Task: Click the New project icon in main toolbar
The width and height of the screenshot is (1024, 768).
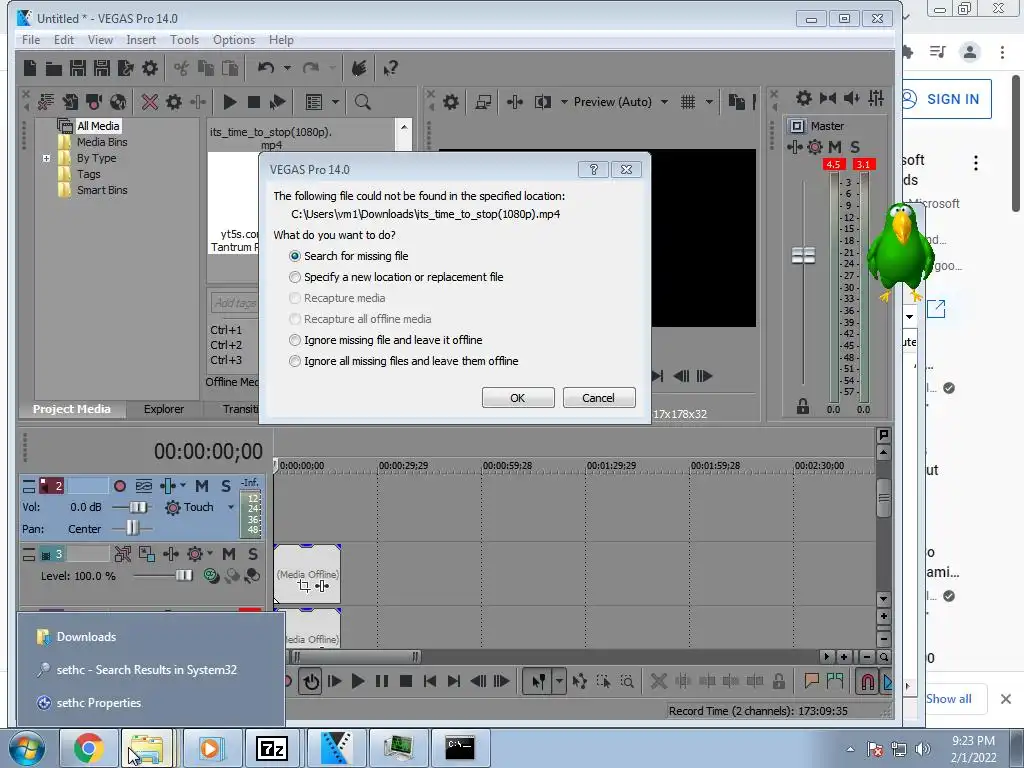Action: click(30, 68)
